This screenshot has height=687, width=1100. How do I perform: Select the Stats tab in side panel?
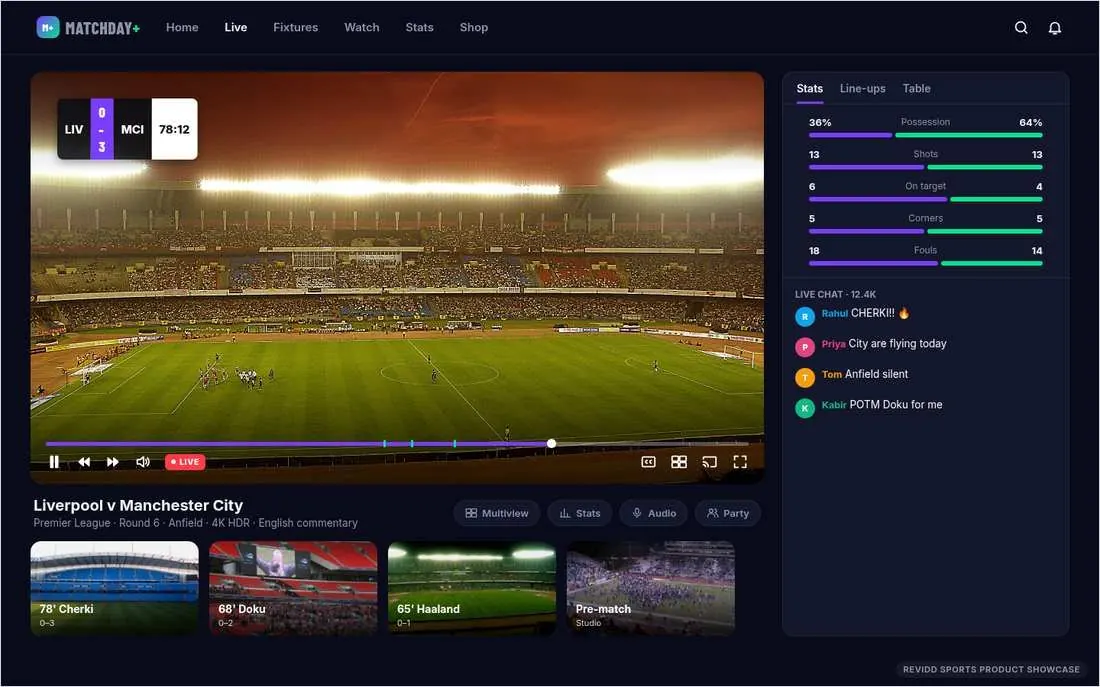810,88
